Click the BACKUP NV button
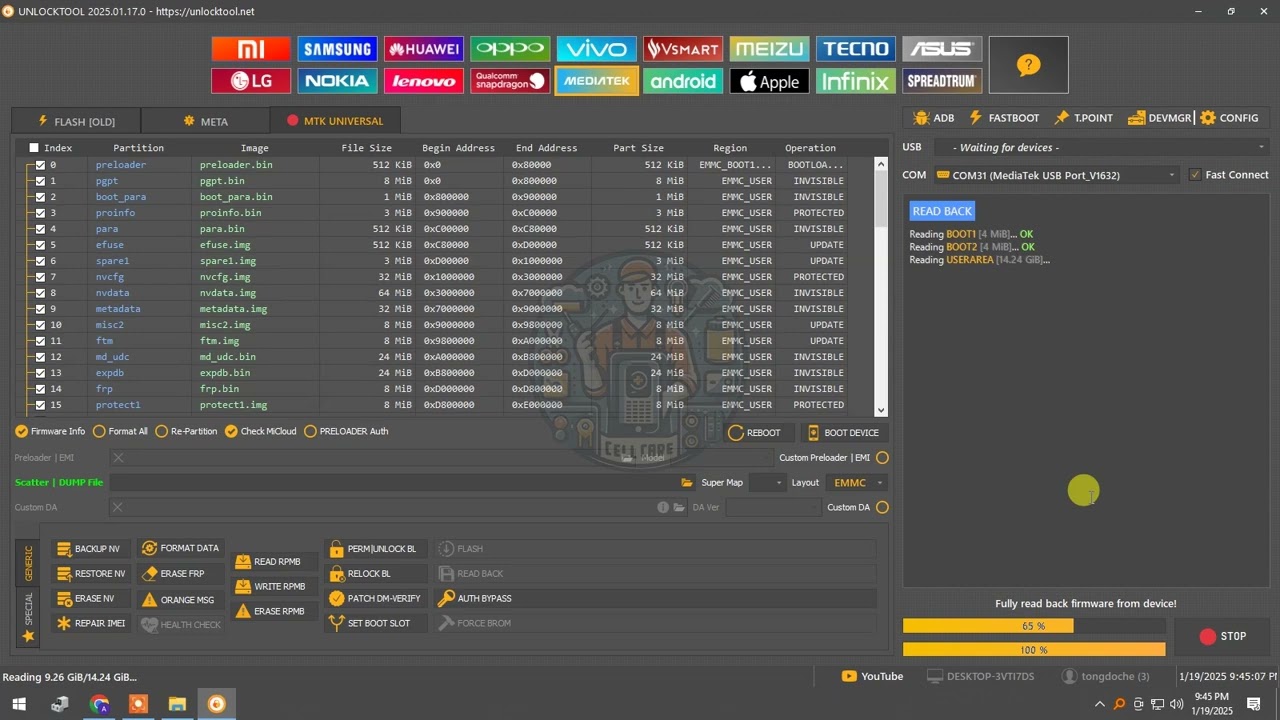 tap(90, 549)
